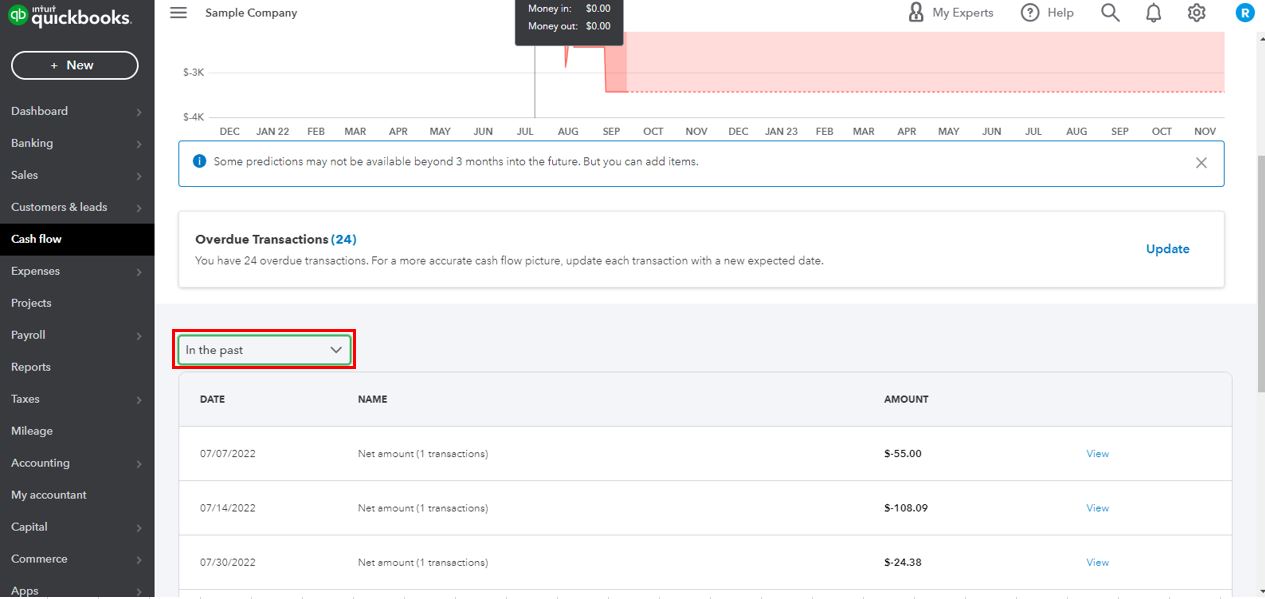Screen dimensions: 1265x599
Task: Open My accountant in the sidebar
Action: [49, 495]
